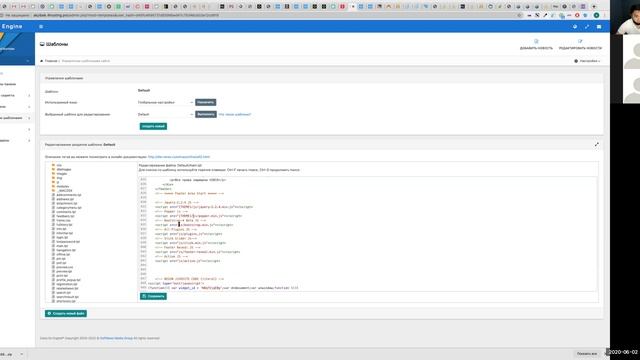Click inside the template code editor
Viewport: 640px width, 360px height.
coord(367,234)
